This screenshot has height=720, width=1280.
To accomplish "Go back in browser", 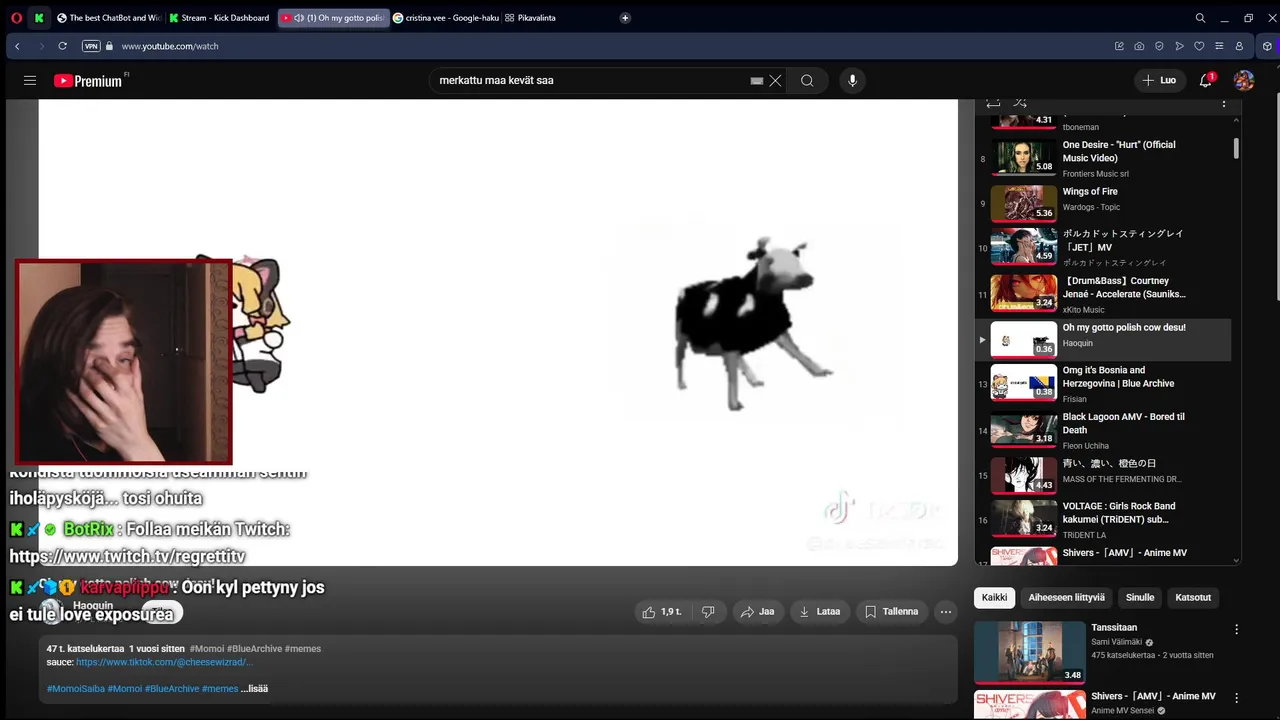I will click(x=17, y=46).
